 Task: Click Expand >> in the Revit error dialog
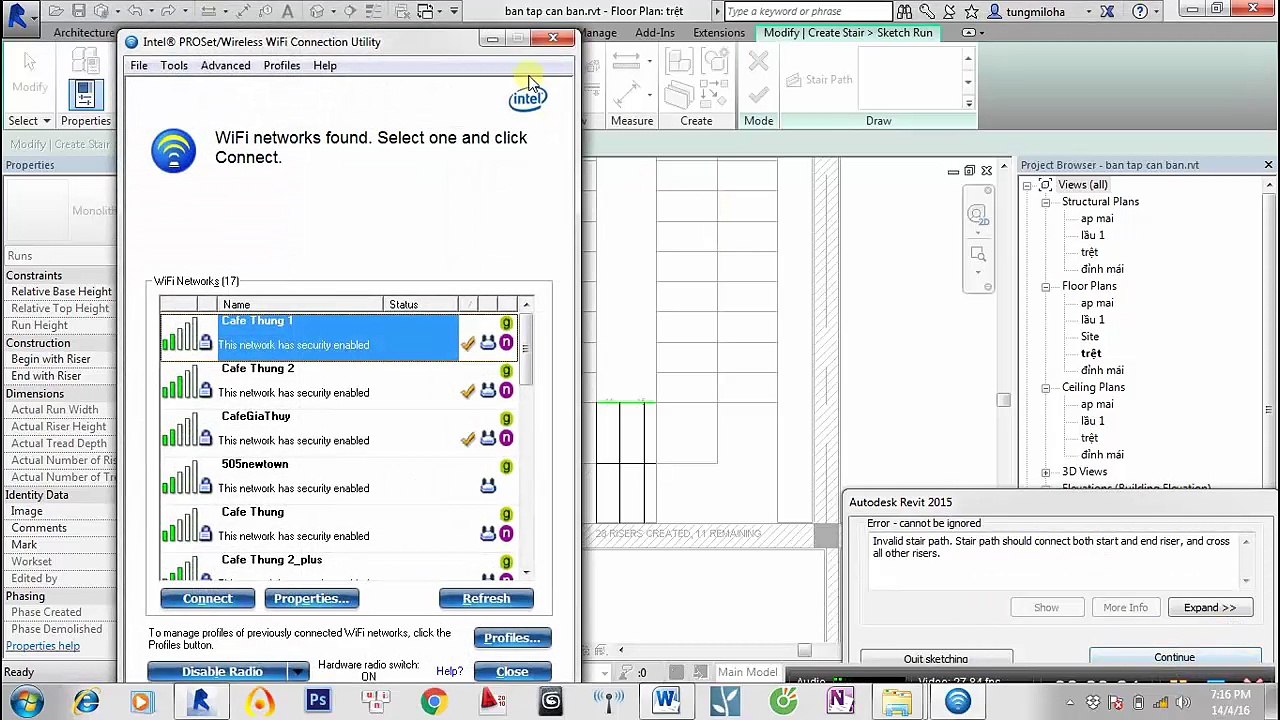tap(1210, 608)
